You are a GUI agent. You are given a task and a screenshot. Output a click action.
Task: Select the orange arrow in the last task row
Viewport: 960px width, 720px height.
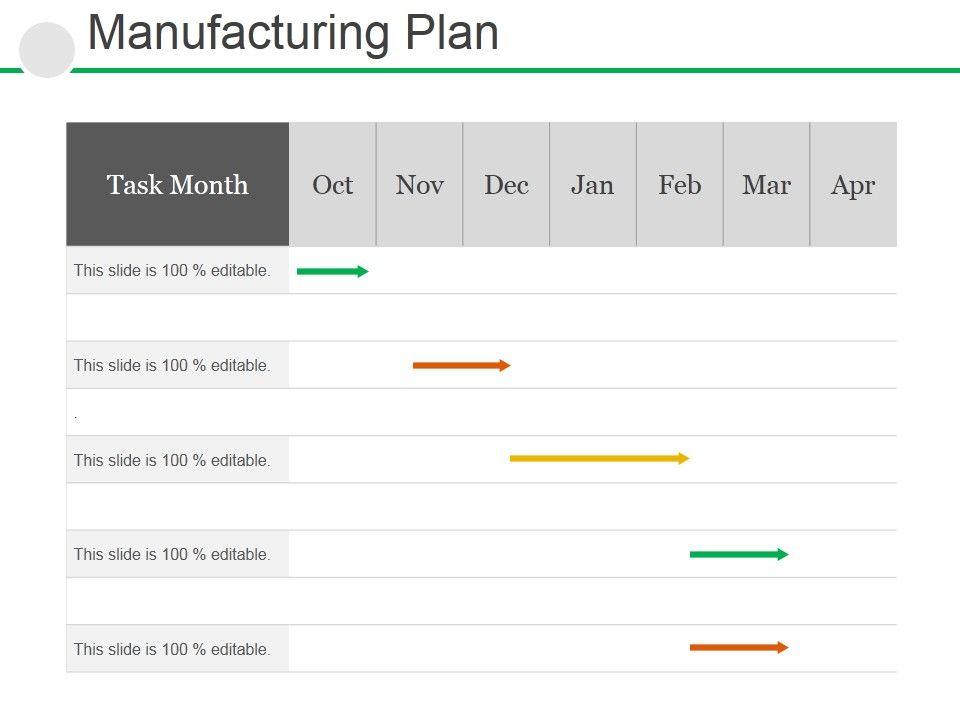point(738,648)
